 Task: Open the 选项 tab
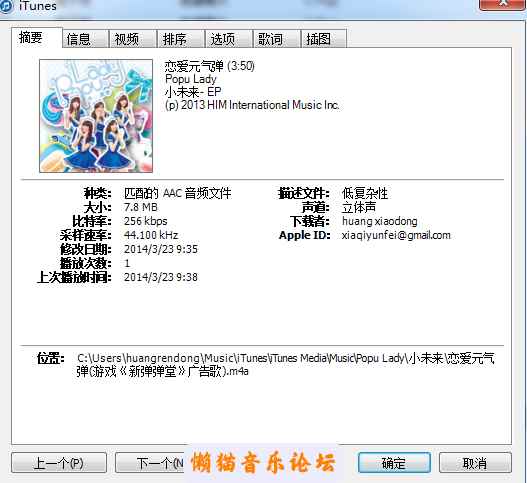click(x=229, y=39)
